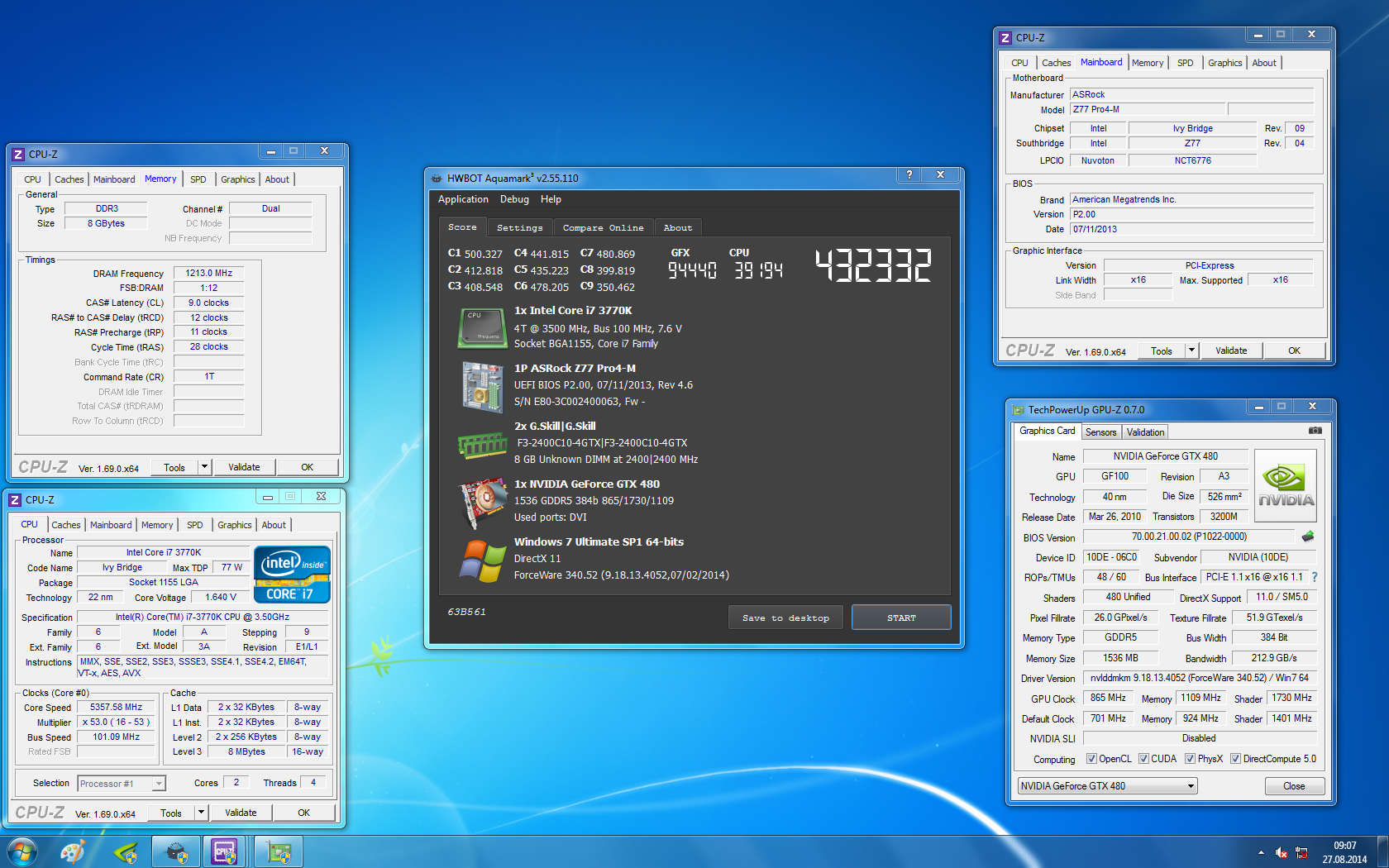Open Tools dropdown arrow in Memory CPU-Z window
This screenshot has width=1389, height=868.
coord(204,467)
